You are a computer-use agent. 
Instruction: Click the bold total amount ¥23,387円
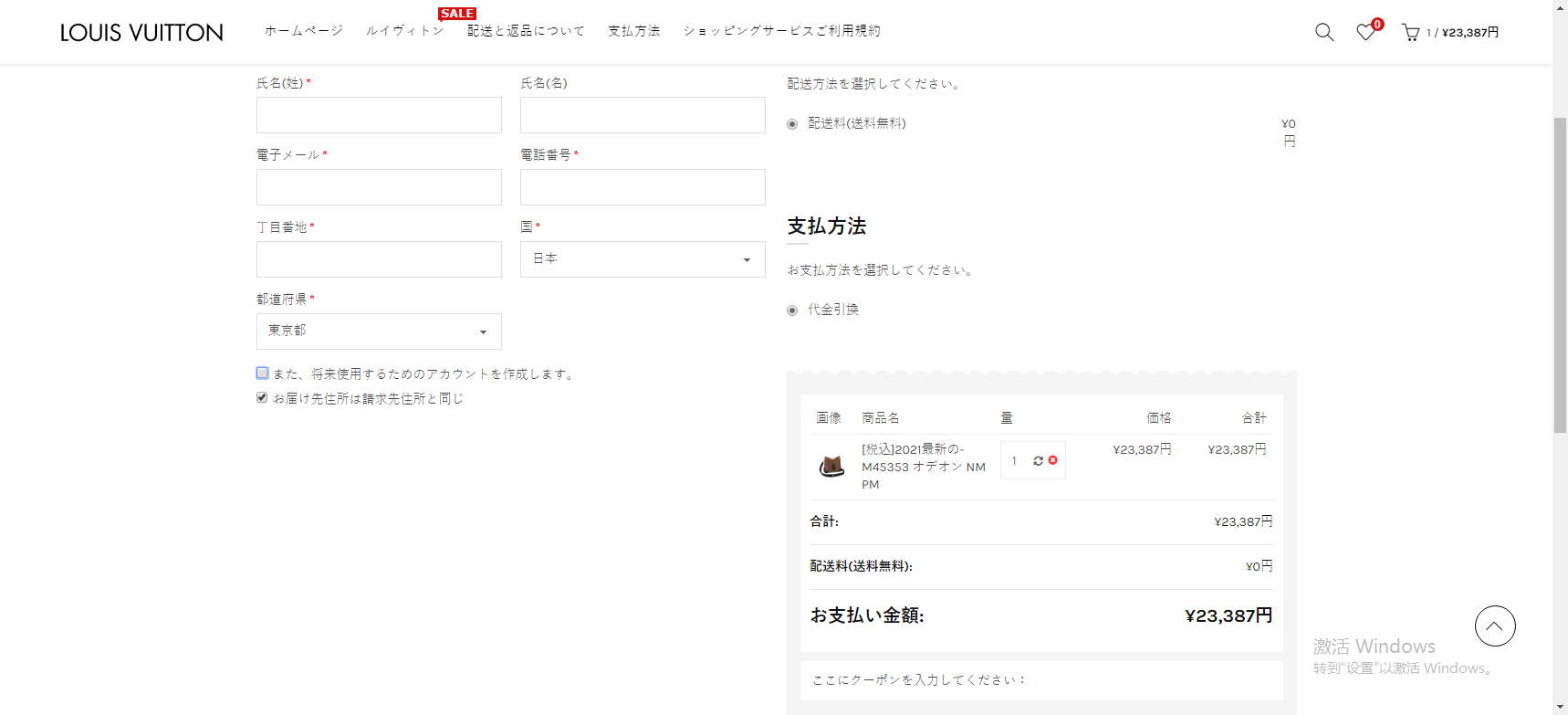1228,616
